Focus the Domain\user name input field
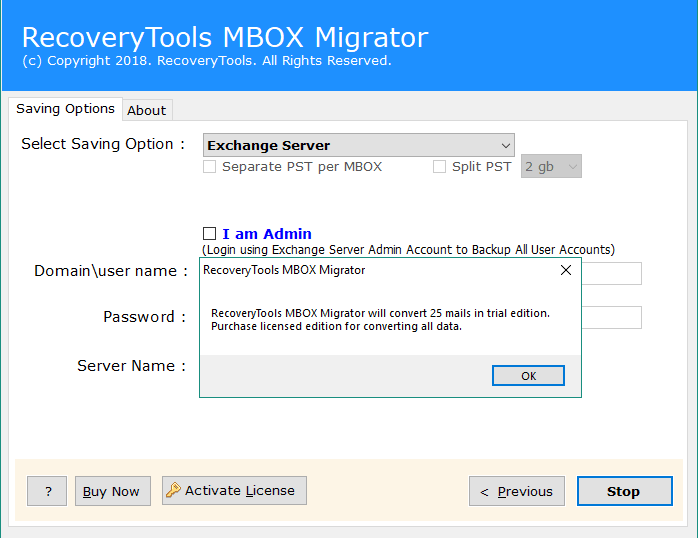This screenshot has height=538, width=698. [x=611, y=273]
